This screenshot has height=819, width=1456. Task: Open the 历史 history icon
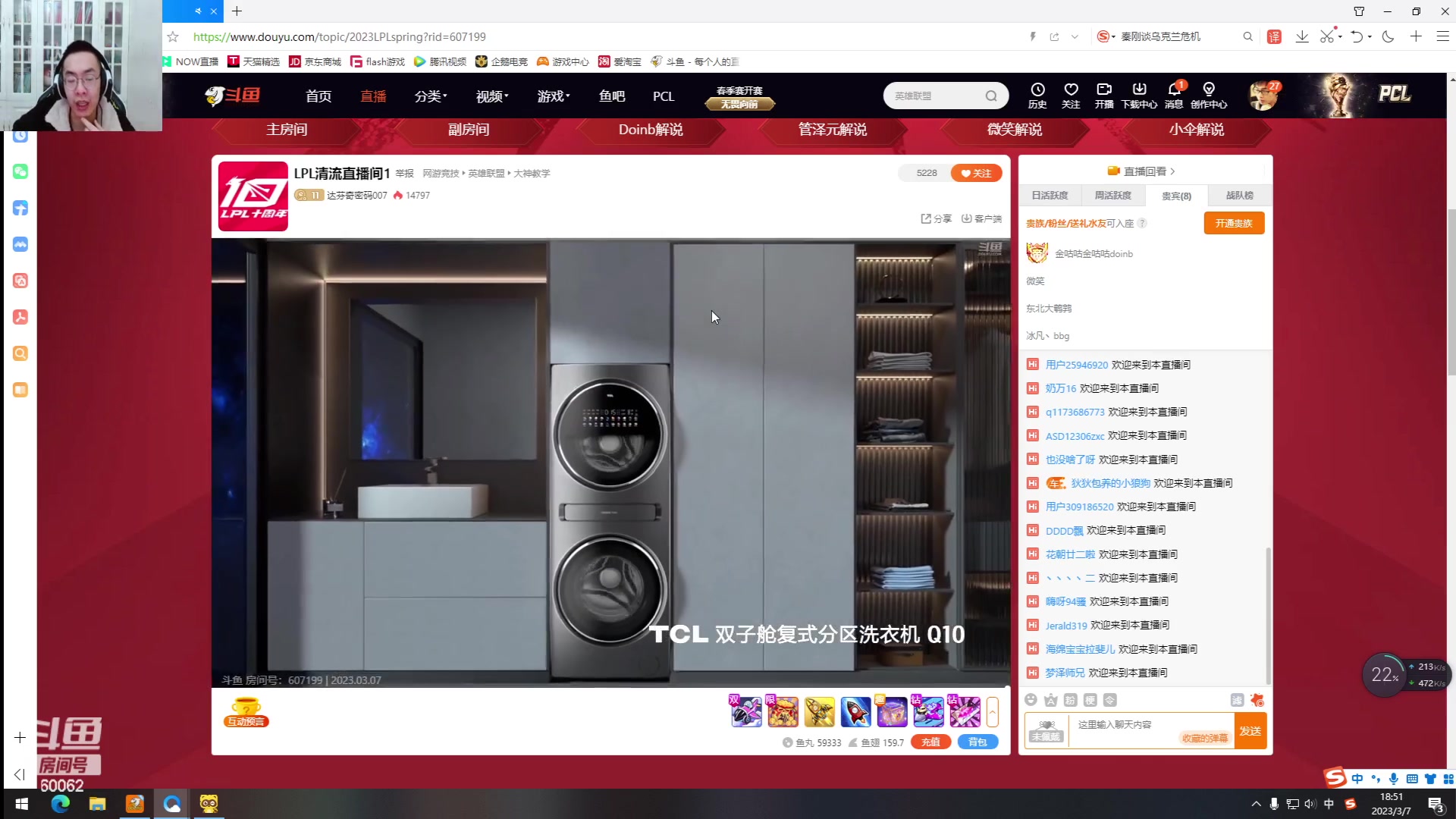pyautogui.click(x=1037, y=96)
